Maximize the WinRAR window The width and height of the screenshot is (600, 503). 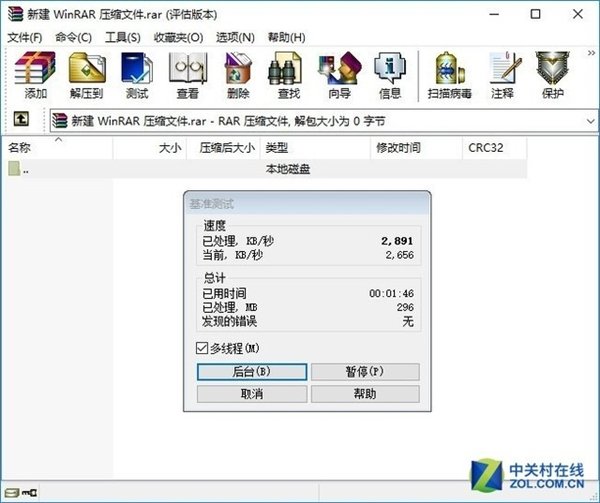pyautogui.click(x=535, y=15)
